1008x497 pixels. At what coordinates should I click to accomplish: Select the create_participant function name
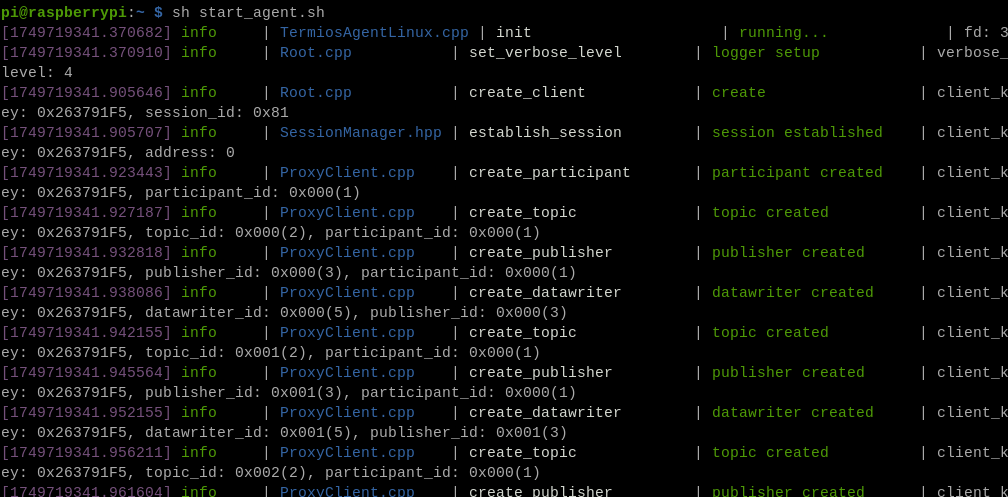pos(549,173)
